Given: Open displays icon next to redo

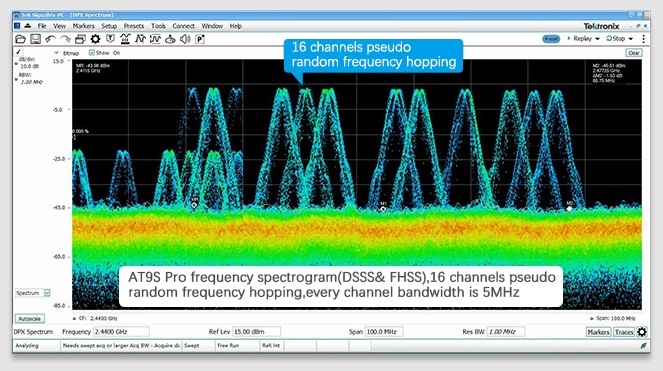Looking at the screenshot, I should click(x=80, y=39).
